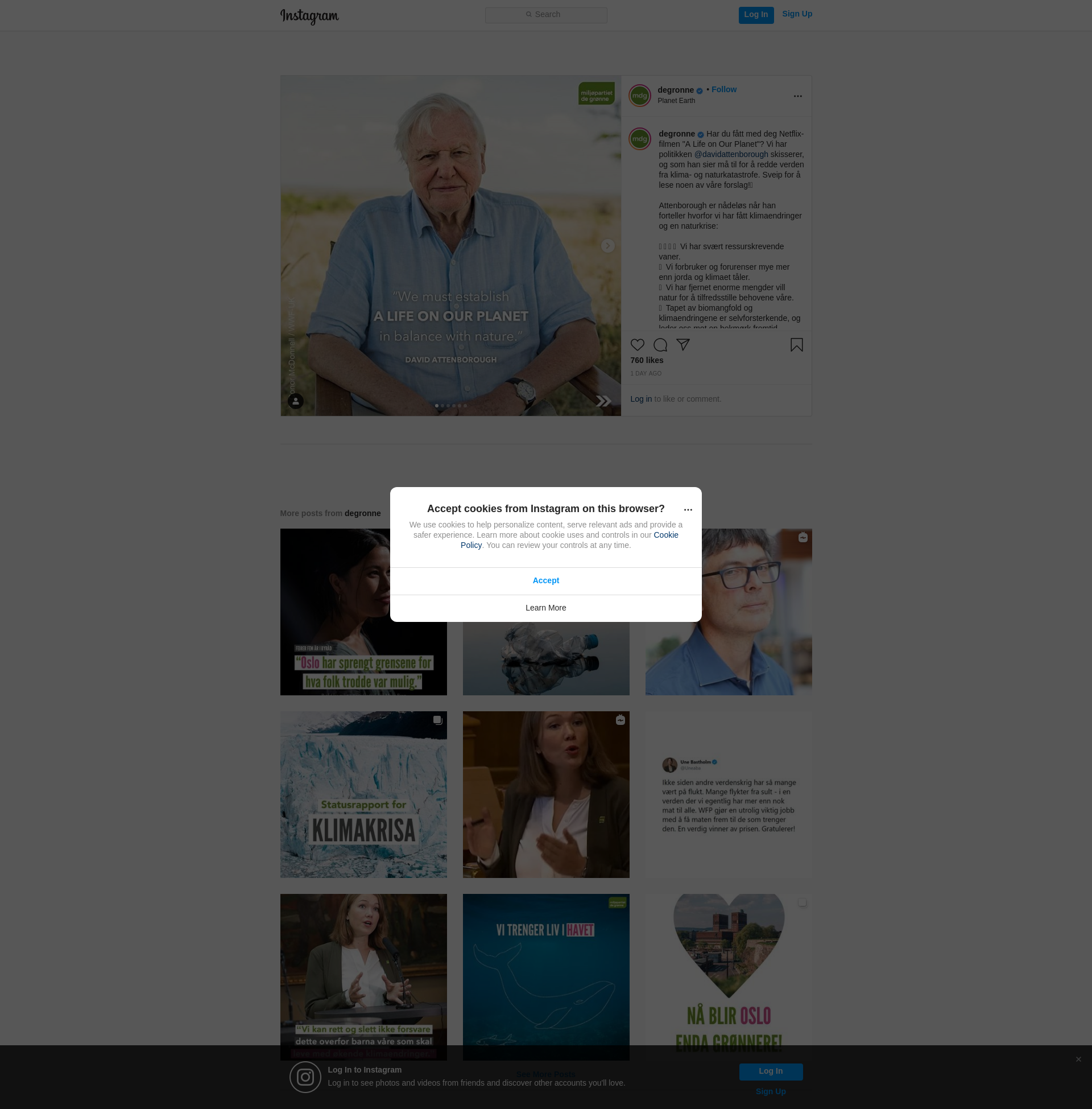Open the Une Bastholm tweet post
This screenshot has width=1092, height=1109.
coord(729,794)
